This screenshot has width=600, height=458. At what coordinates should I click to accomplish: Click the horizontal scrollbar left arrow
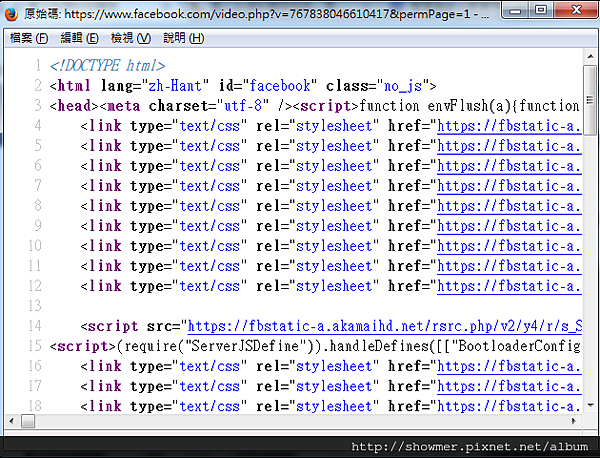[x=11, y=421]
